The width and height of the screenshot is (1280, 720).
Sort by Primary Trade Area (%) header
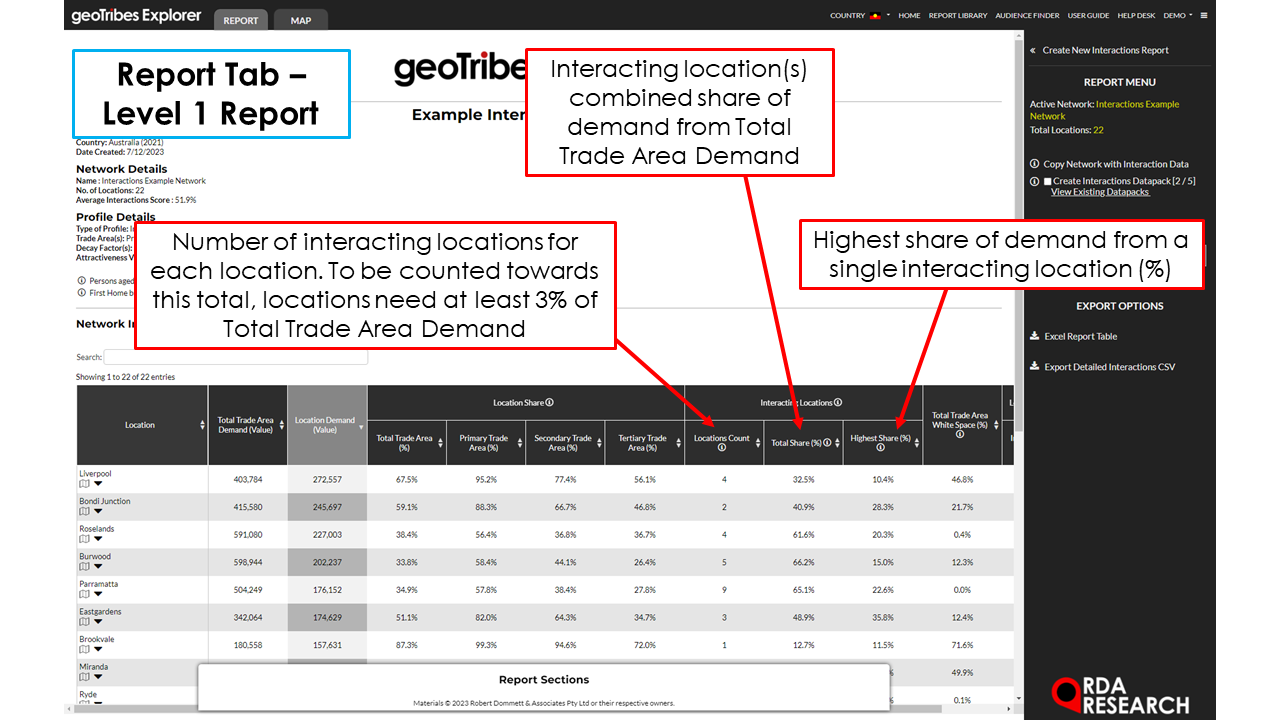click(485, 443)
